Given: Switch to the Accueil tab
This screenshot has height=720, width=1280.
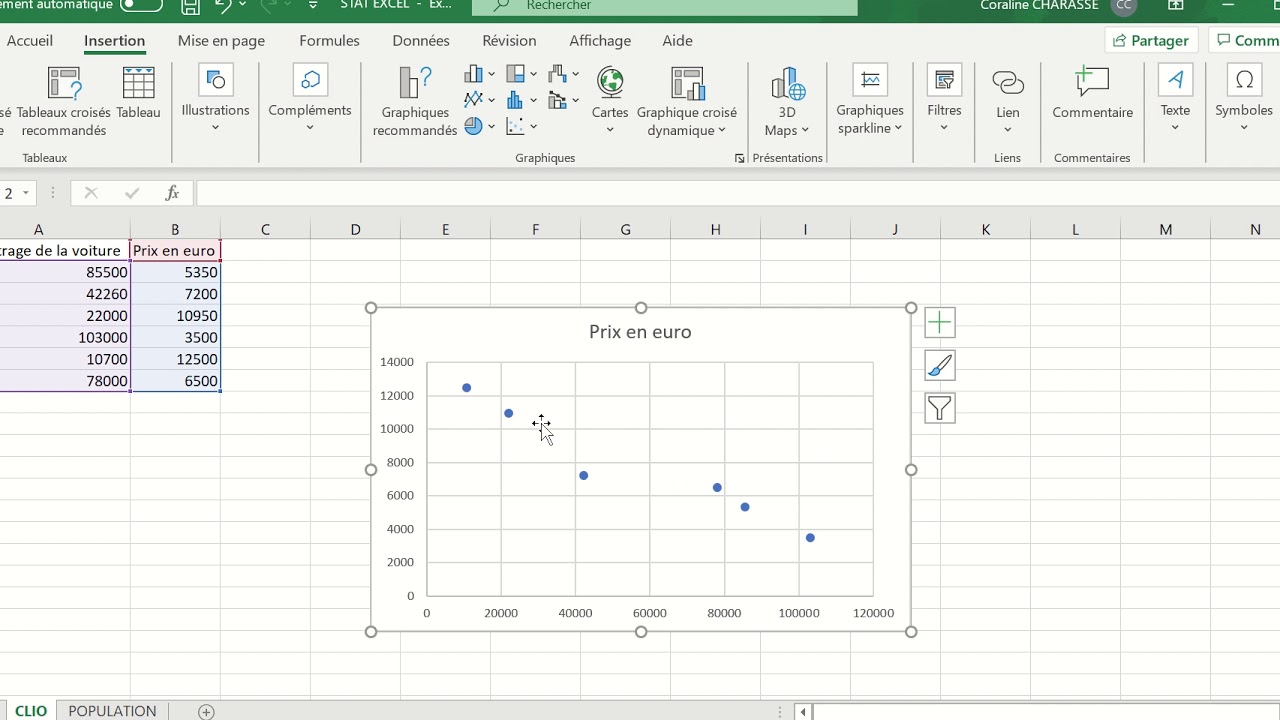Looking at the screenshot, I should pyautogui.click(x=30, y=41).
